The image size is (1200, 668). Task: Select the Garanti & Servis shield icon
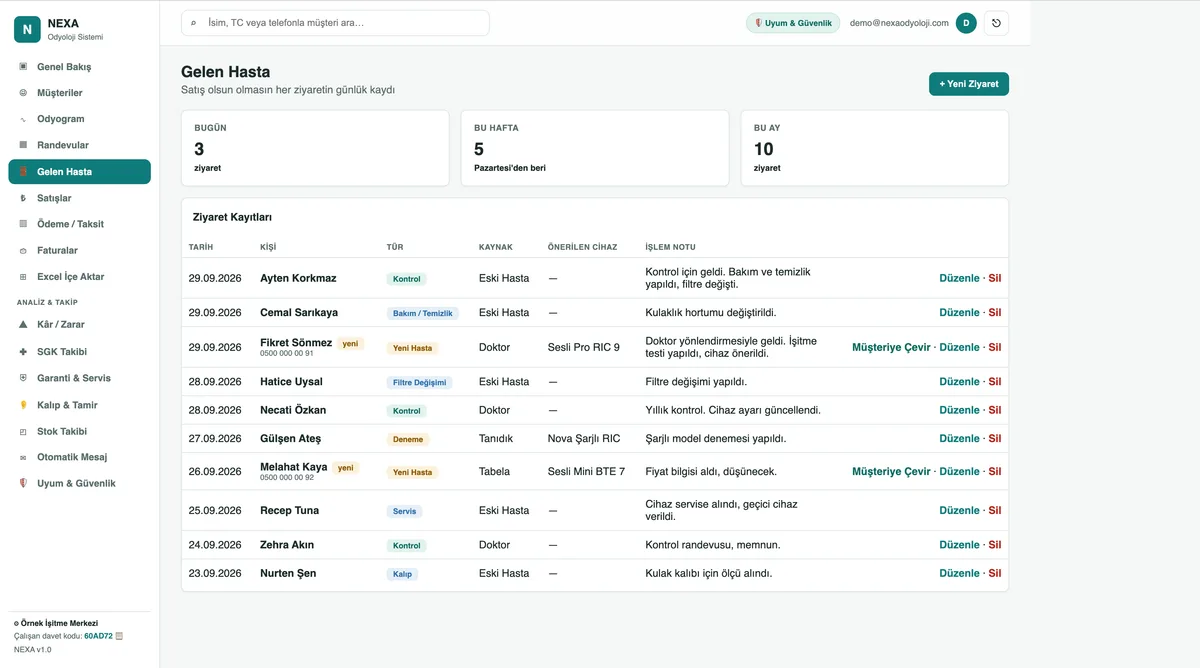coord(23,378)
